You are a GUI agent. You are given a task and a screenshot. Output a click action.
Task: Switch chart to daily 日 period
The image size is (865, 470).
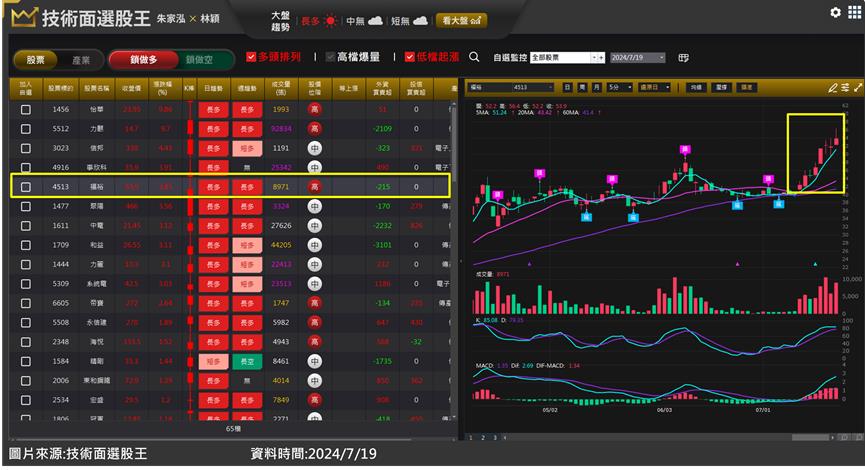(567, 87)
